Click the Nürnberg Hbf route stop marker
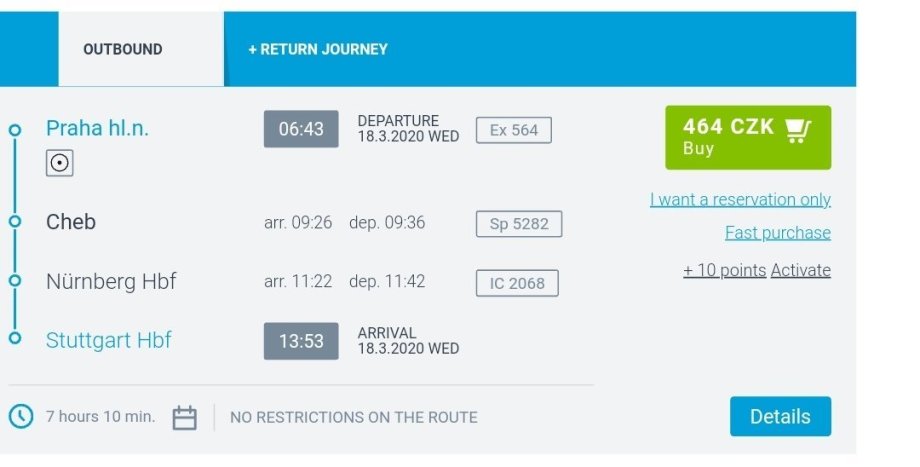The image size is (920, 467). tap(14, 281)
